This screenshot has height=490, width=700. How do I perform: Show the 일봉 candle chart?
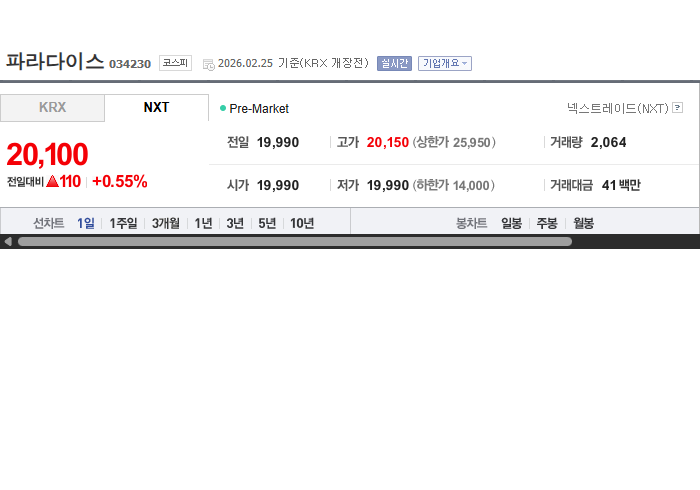[x=512, y=223]
